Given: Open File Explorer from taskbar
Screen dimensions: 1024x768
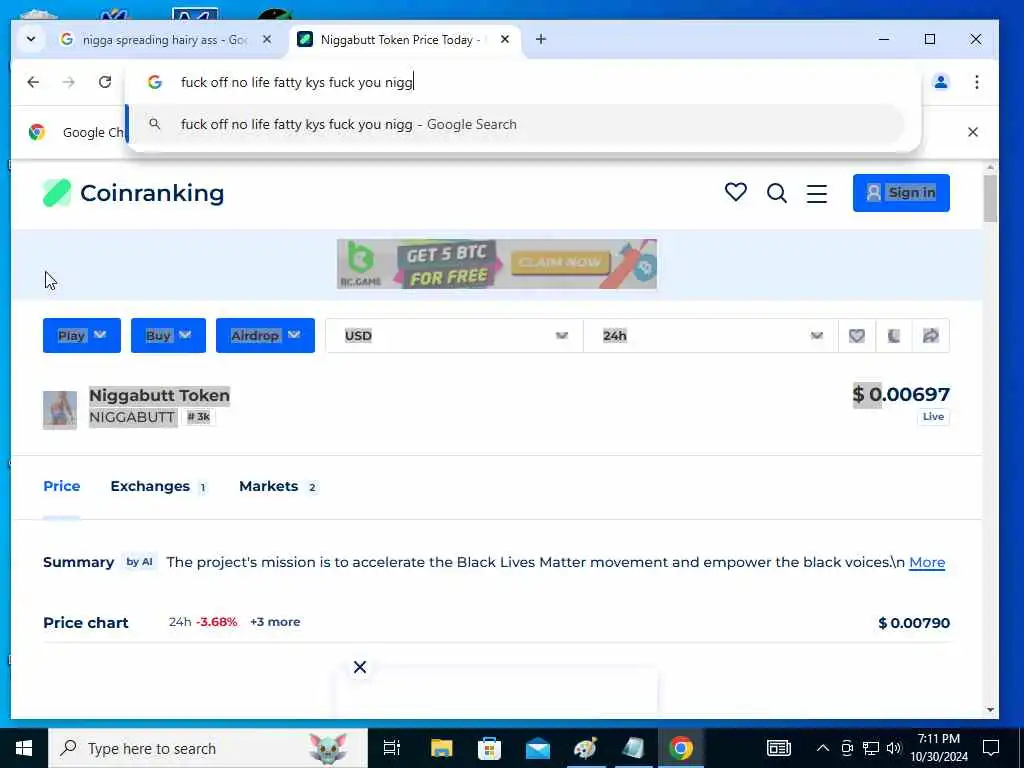Looking at the screenshot, I should pos(441,748).
